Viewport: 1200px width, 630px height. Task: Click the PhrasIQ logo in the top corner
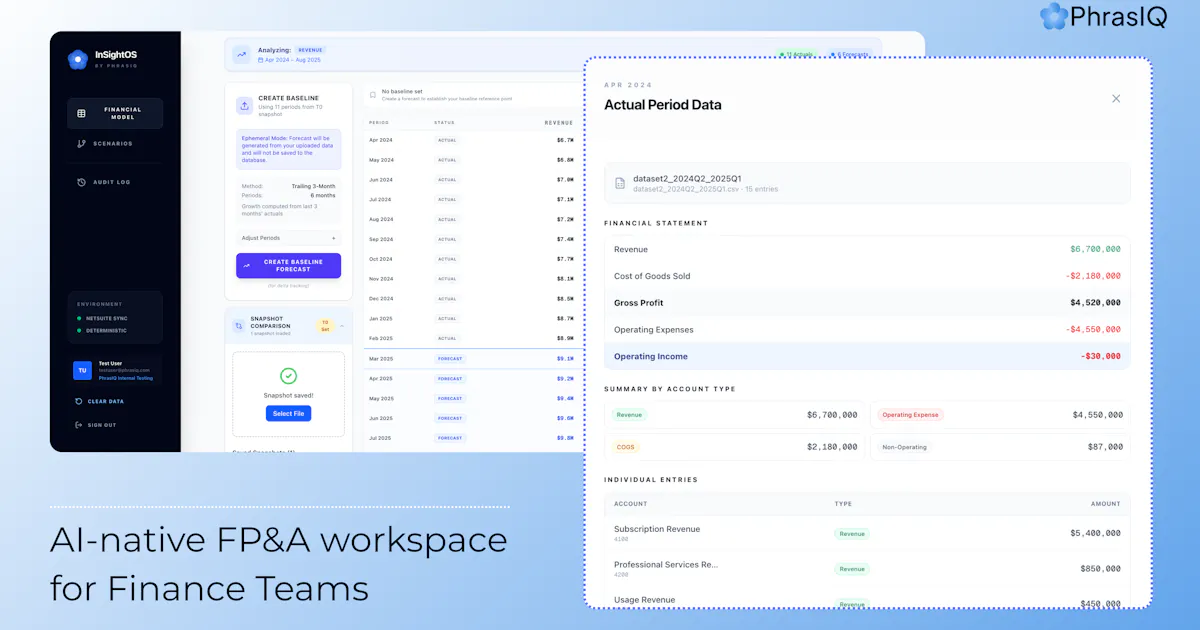pos(1103,16)
